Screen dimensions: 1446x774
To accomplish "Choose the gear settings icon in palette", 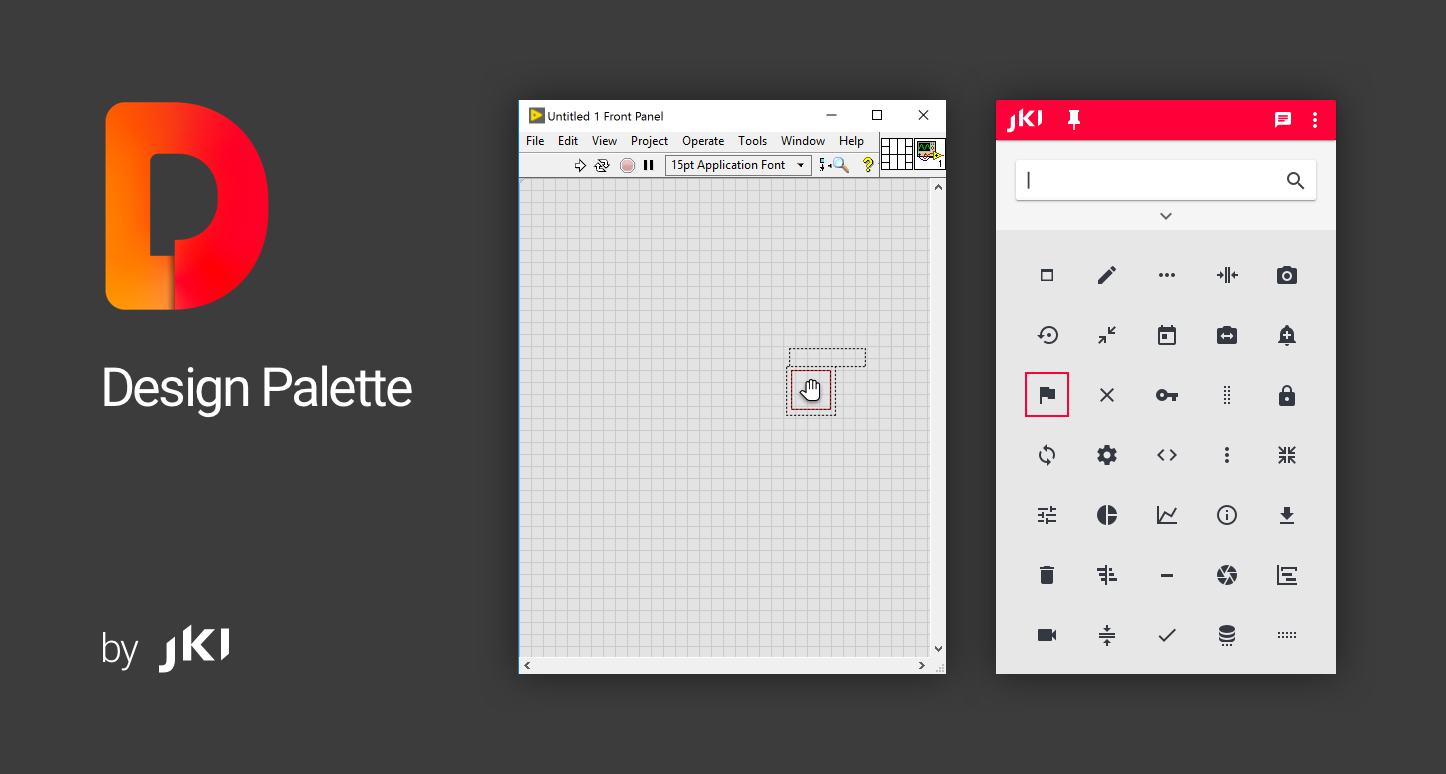I will point(1107,455).
